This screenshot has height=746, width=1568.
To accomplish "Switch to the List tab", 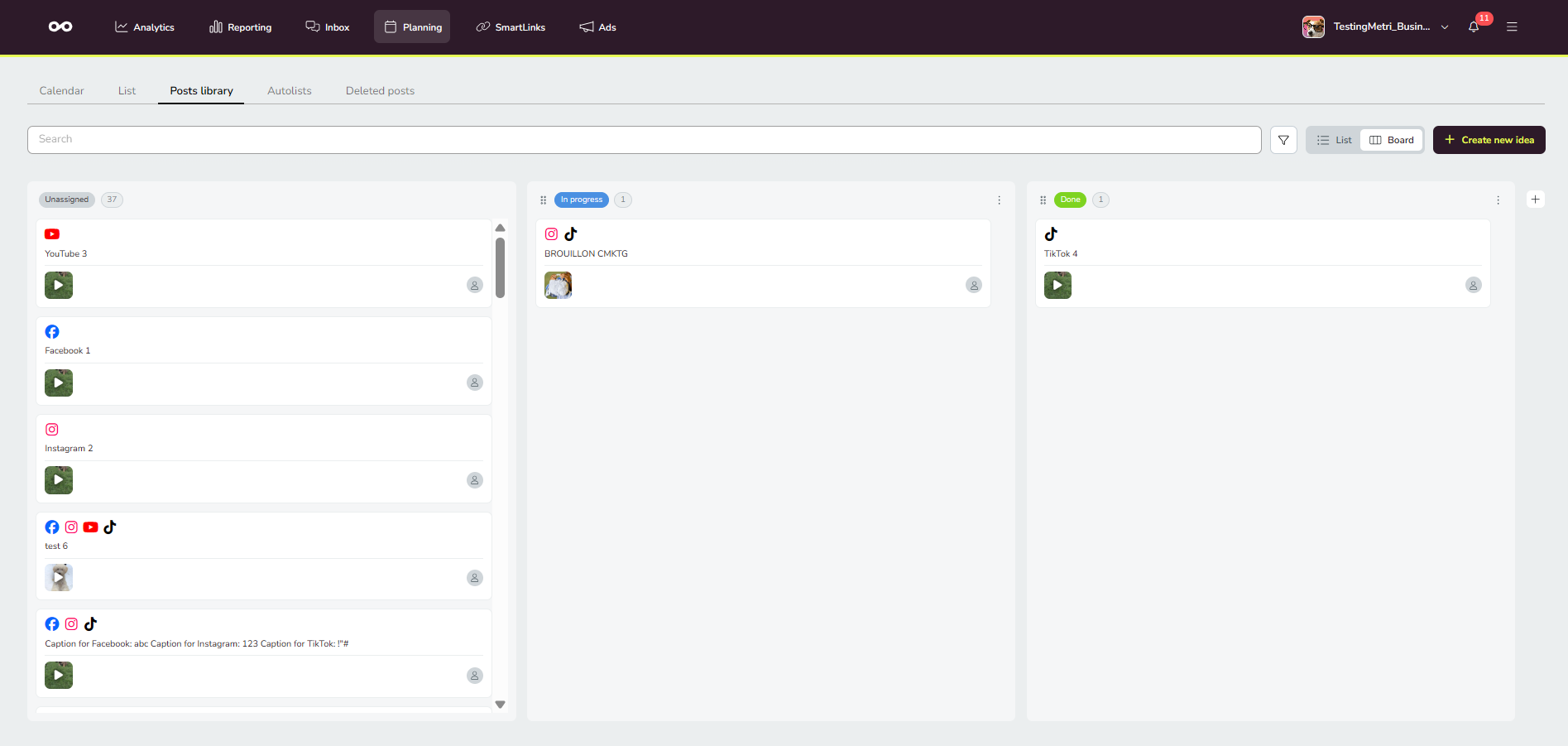I will pyautogui.click(x=127, y=91).
